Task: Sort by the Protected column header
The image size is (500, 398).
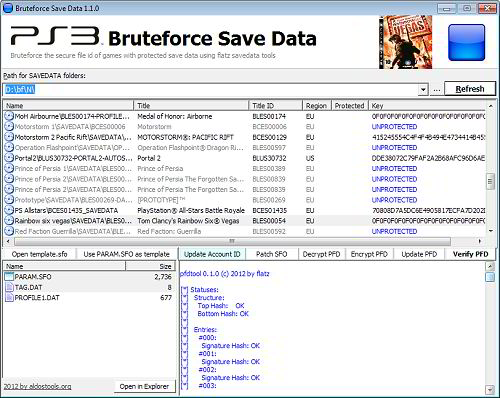Action: tap(350, 106)
